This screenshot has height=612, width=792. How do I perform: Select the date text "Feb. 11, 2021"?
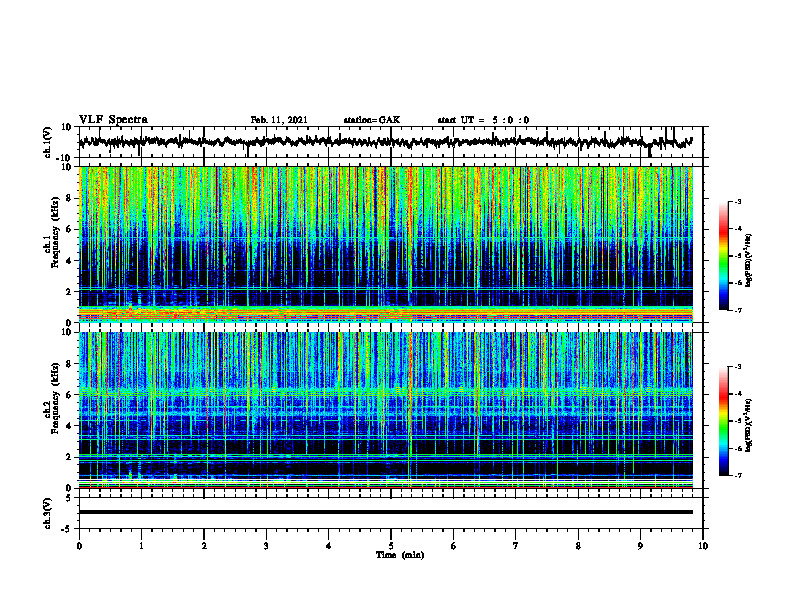[279, 120]
